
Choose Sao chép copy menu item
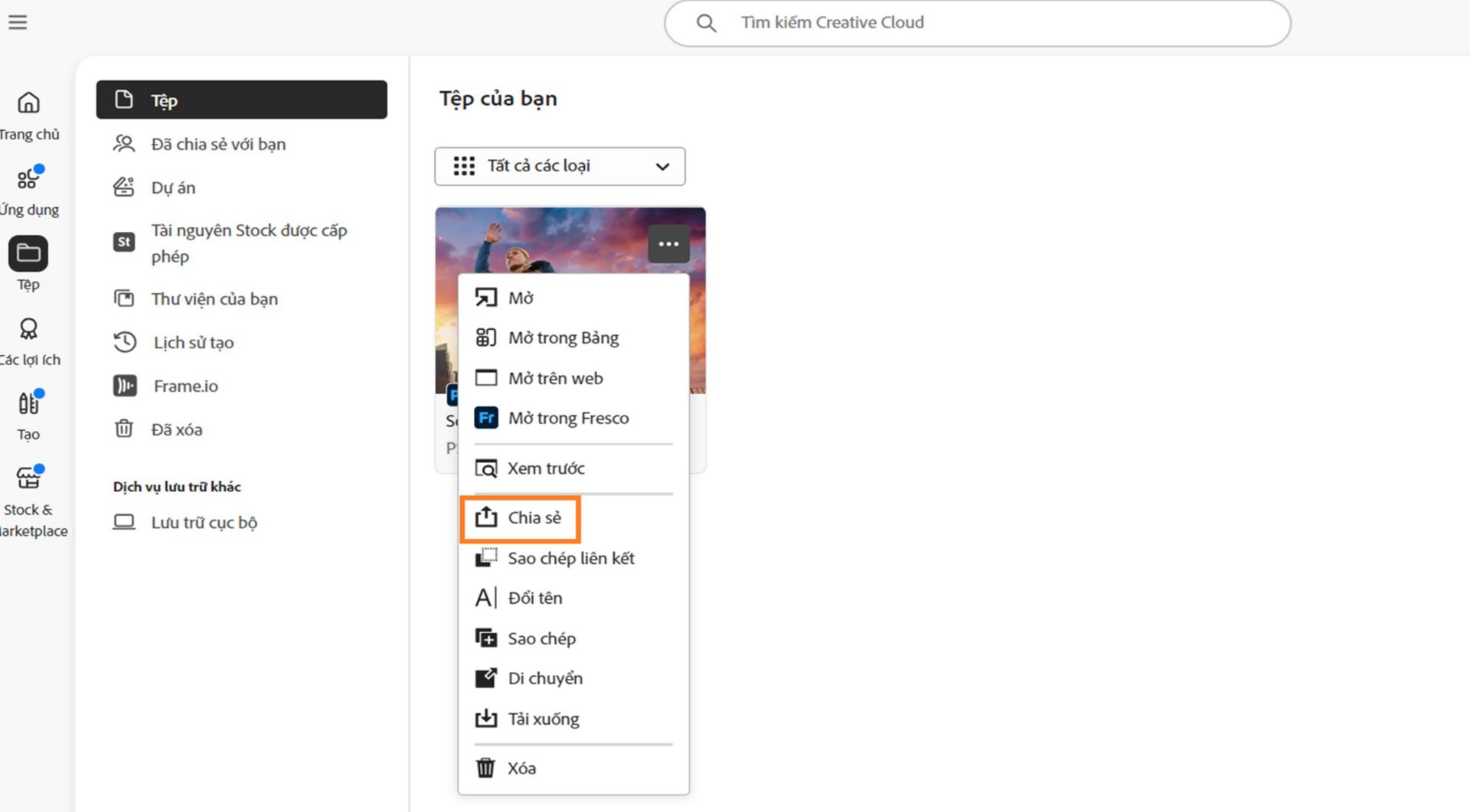point(573,638)
